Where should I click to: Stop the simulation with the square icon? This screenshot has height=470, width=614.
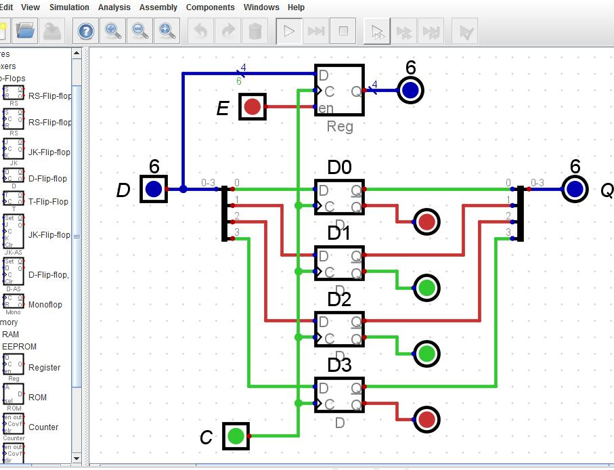(x=343, y=31)
